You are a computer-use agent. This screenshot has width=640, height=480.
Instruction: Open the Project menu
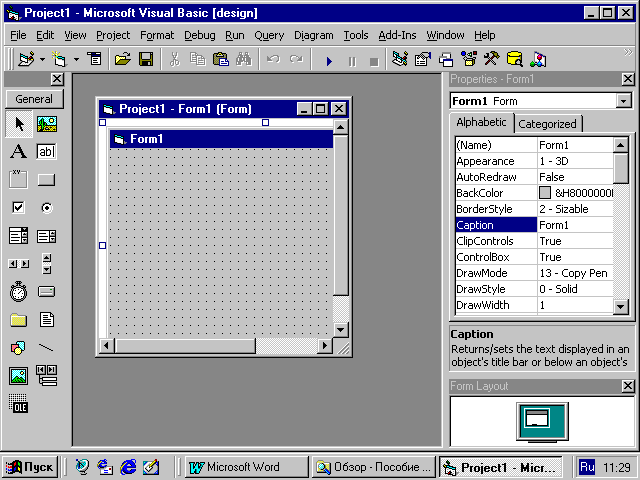113,36
